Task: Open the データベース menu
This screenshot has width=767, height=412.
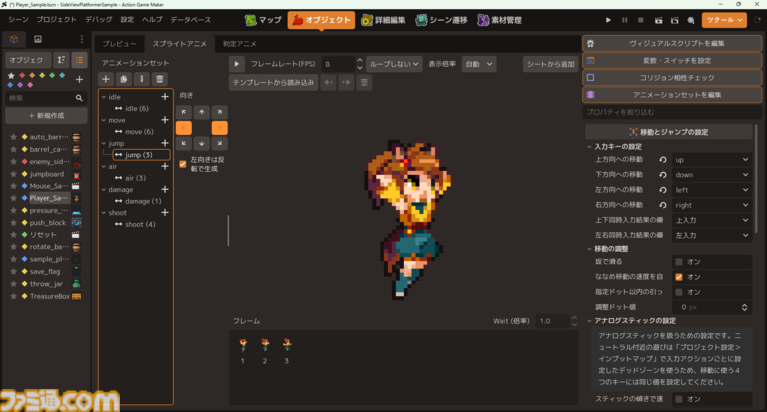Action: 191,20
